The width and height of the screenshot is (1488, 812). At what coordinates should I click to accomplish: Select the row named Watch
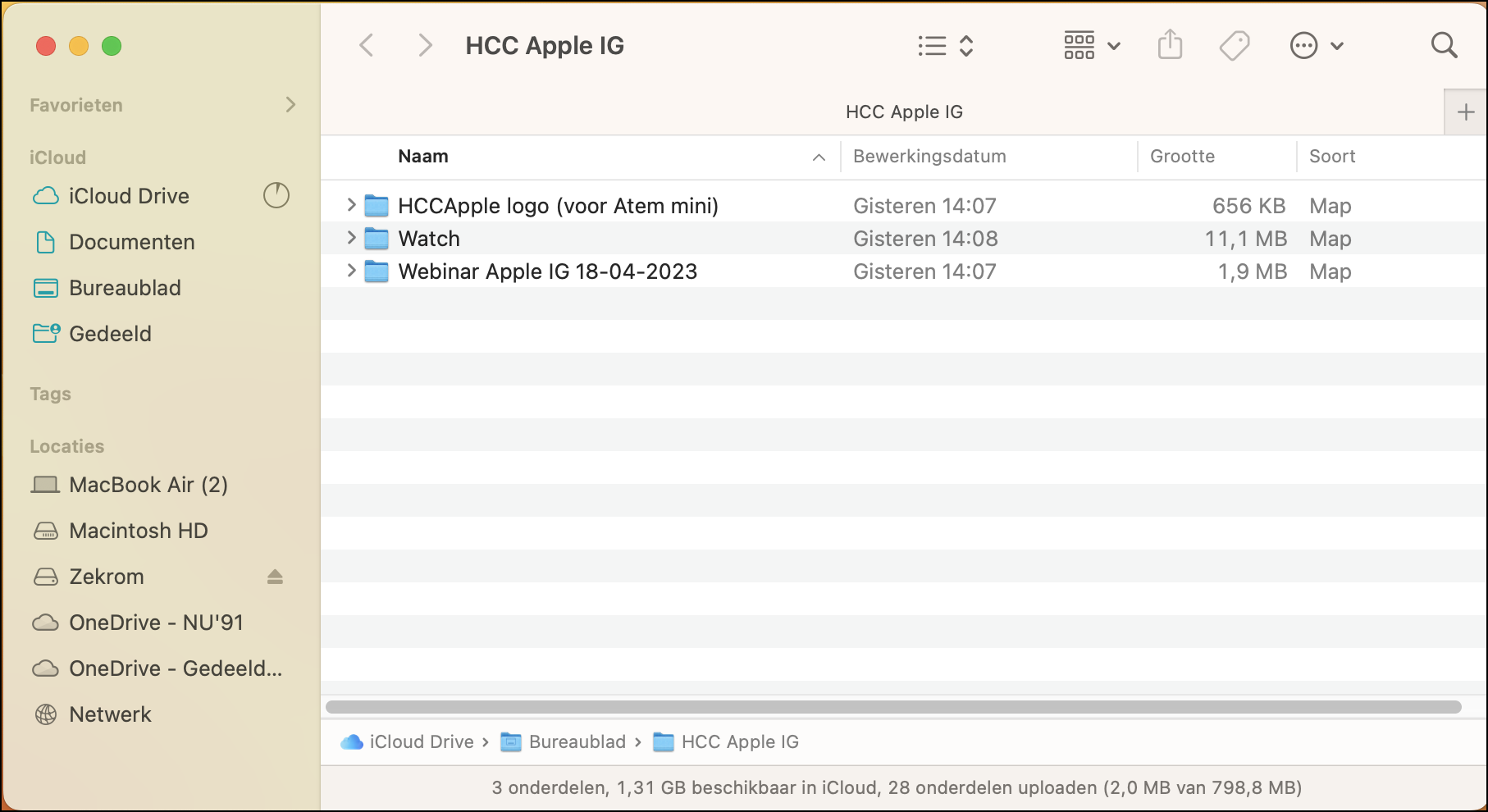coord(903,238)
